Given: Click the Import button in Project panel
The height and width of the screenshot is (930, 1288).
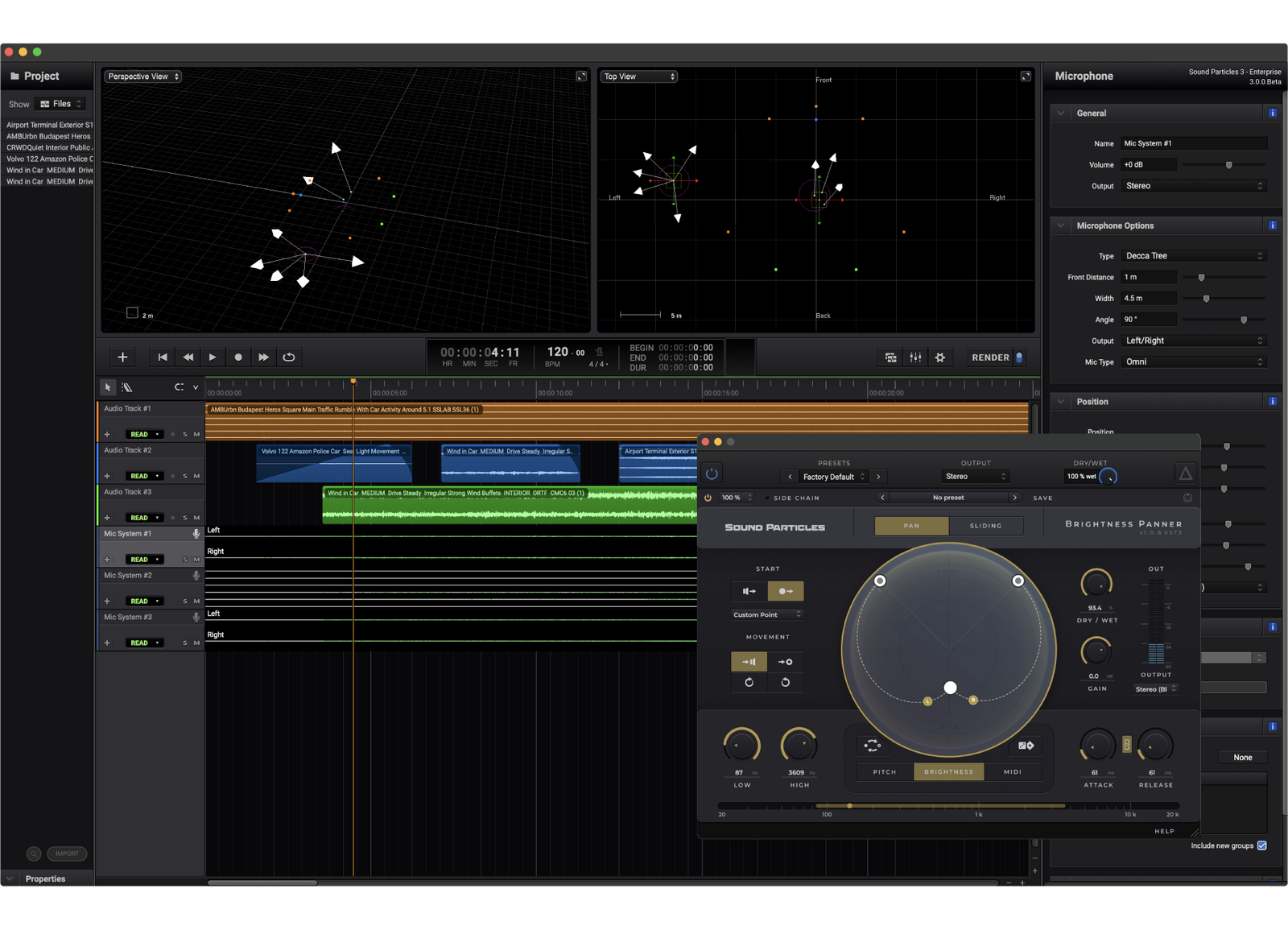Looking at the screenshot, I should click(x=67, y=854).
